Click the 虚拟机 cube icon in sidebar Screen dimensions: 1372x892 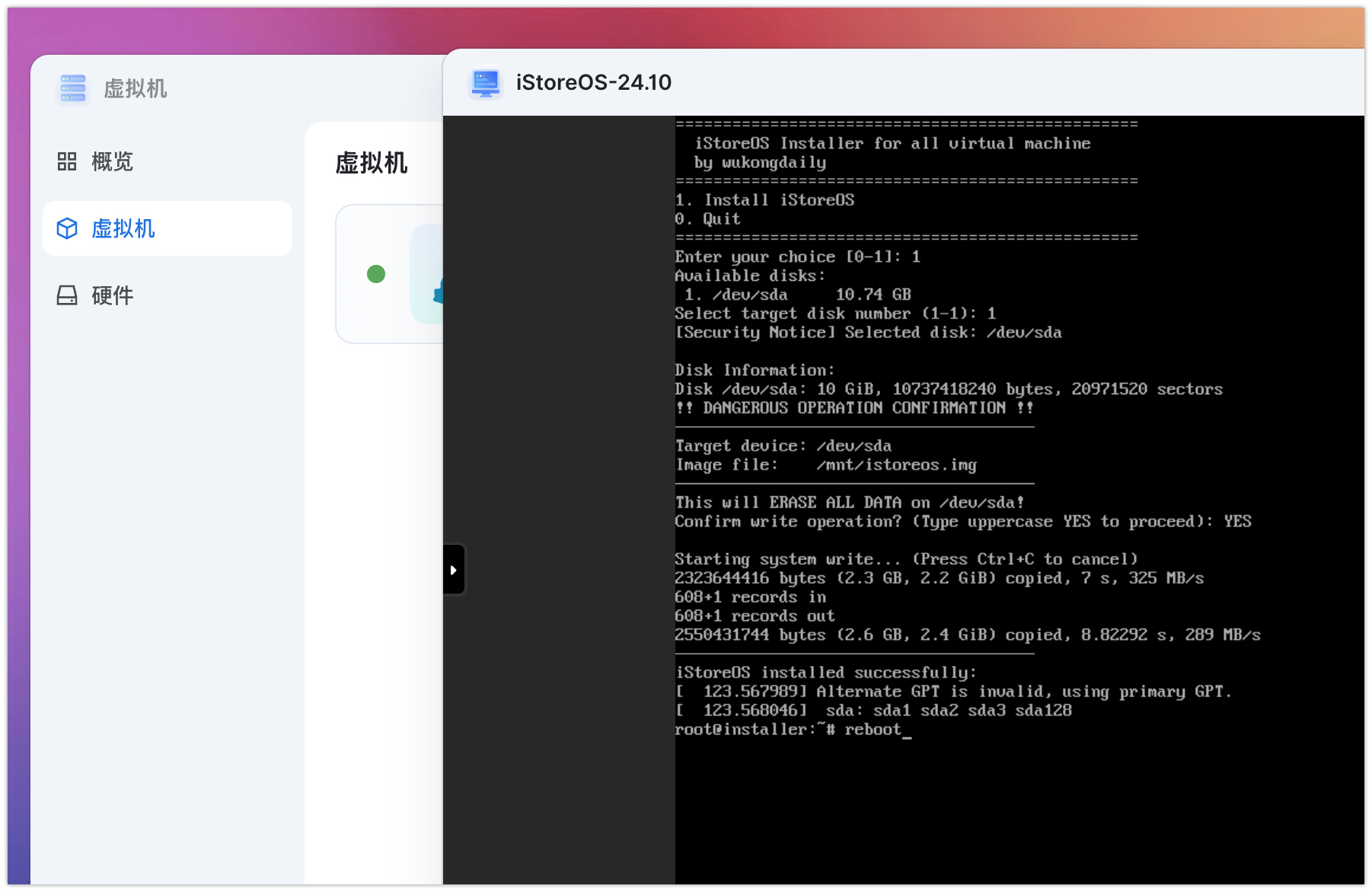(x=67, y=228)
